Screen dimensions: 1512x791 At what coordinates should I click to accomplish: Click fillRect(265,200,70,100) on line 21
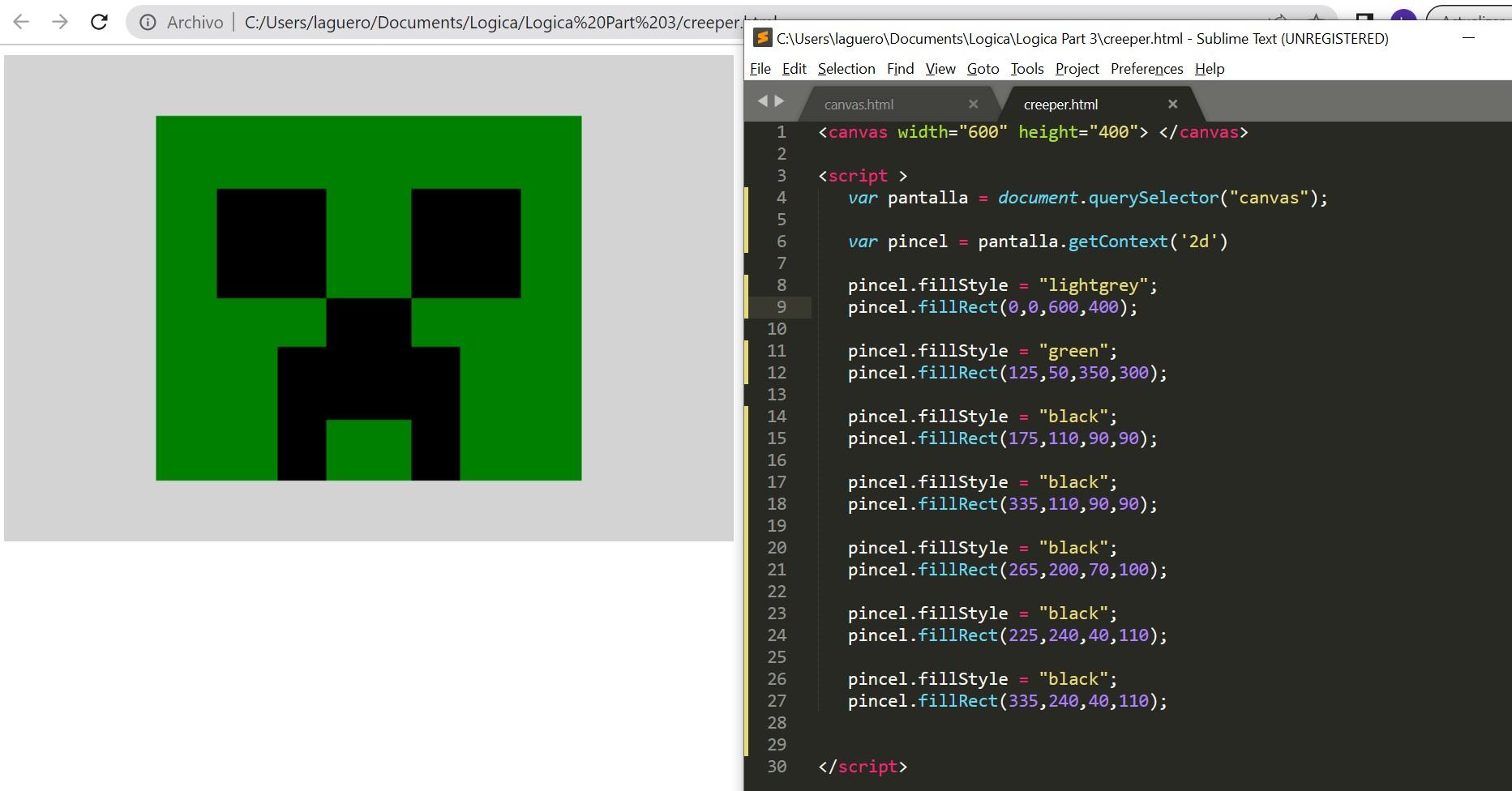pos(1038,570)
